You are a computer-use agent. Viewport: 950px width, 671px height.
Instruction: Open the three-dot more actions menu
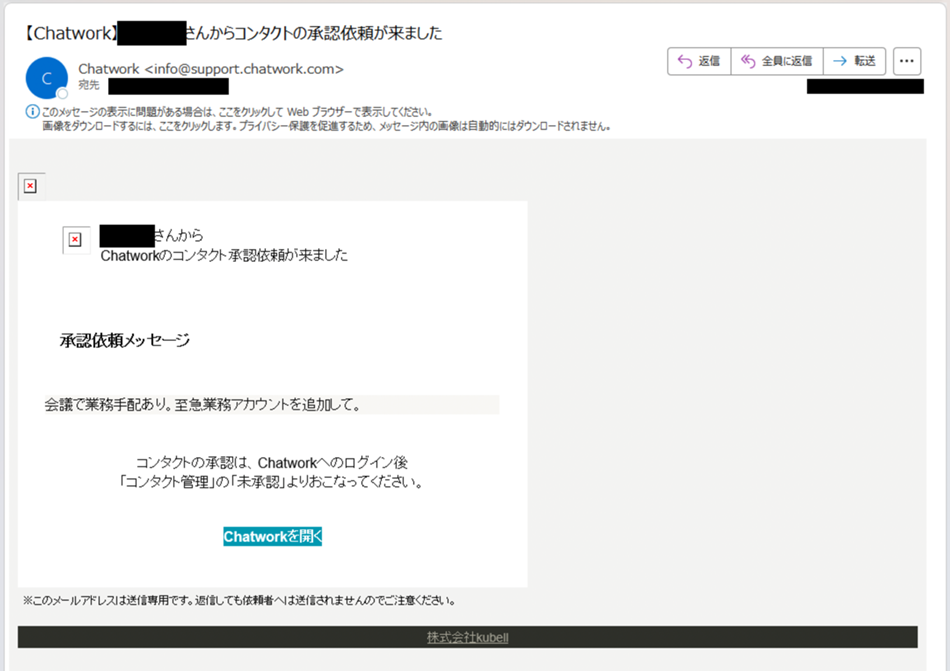[x=906, y=61]
